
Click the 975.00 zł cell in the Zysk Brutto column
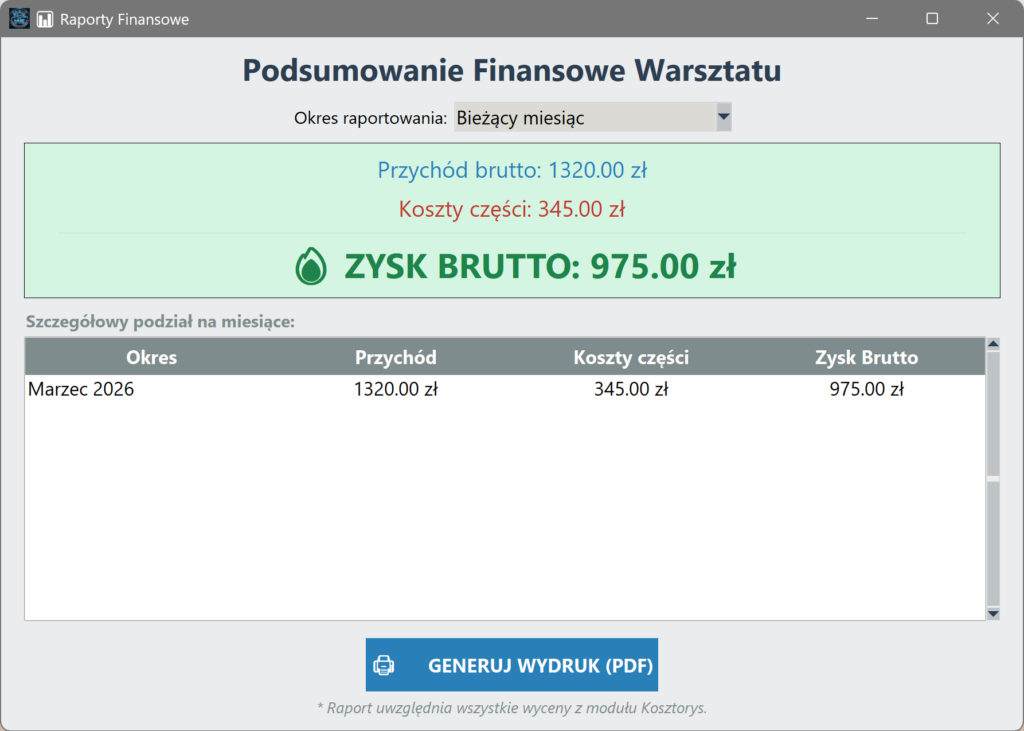866,390
